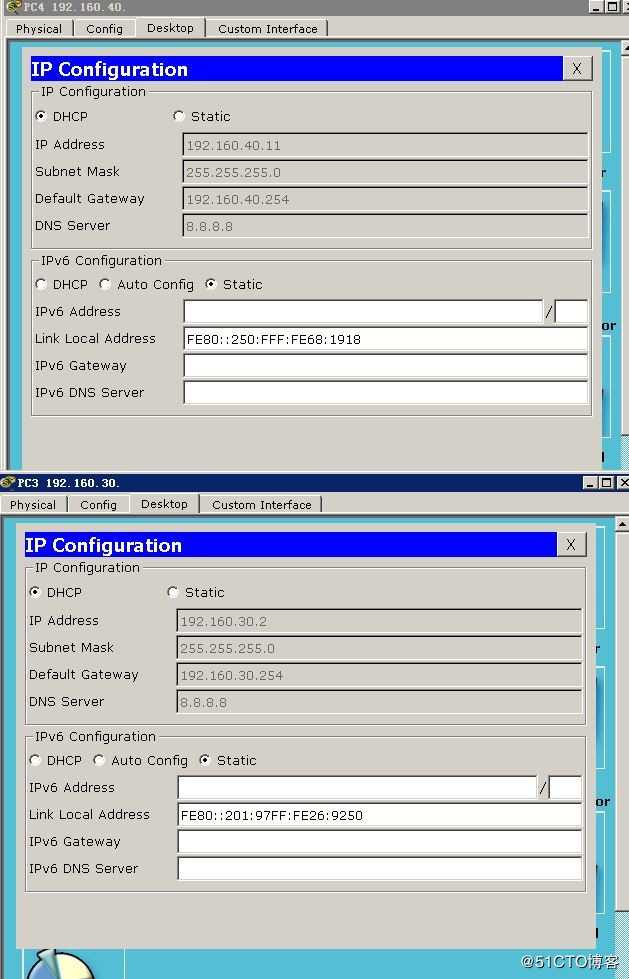629x979 pixels.
Task: Click PC4 IPv6 Gateway field
Action: tap(385, 366)
